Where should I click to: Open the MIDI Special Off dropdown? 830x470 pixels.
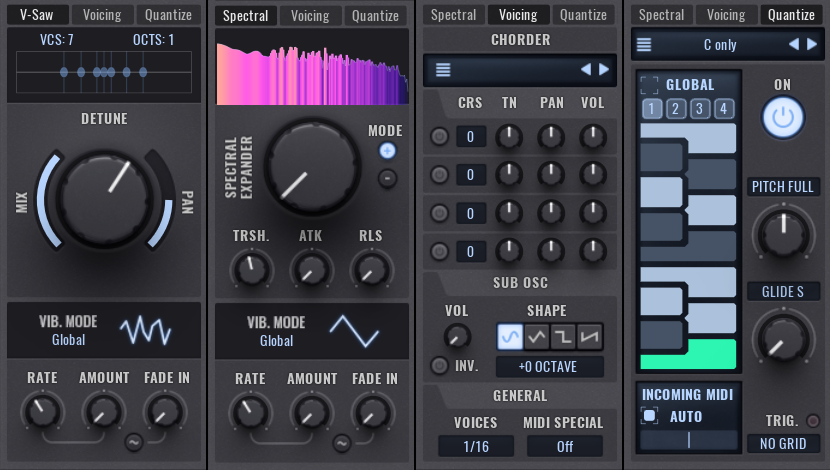(565, 447)
